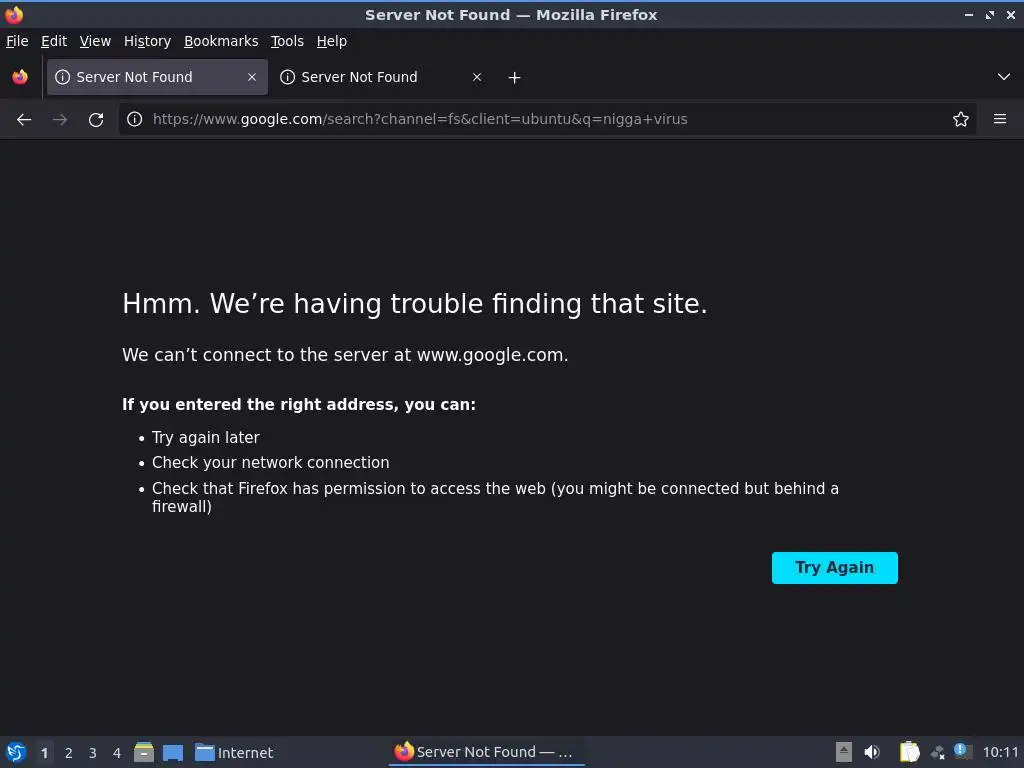Open site information icon in address bar
The height and width of the screenshot is (768, 1024).
[x=135, y=119]
